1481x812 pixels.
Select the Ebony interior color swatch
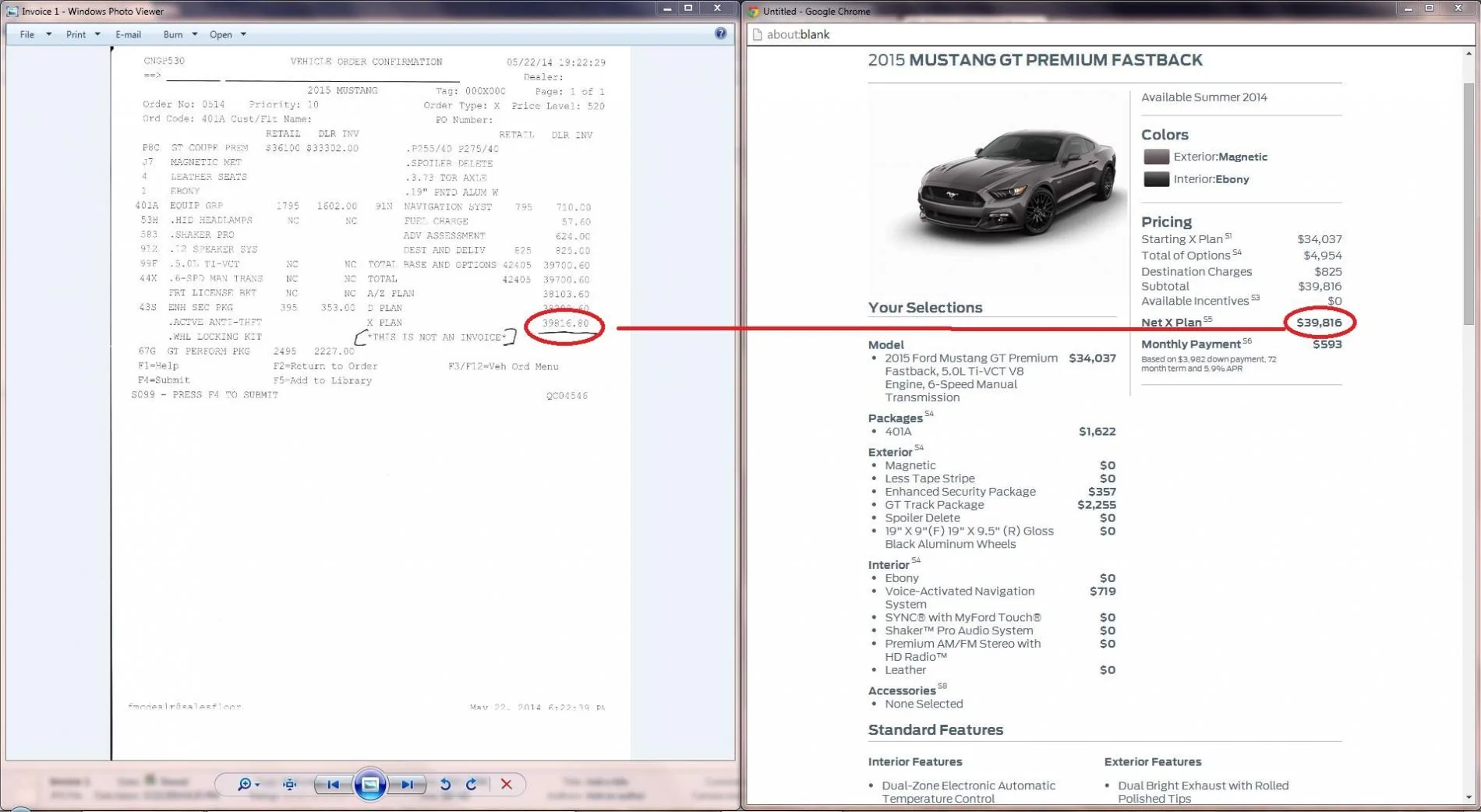coord(1156,179)
